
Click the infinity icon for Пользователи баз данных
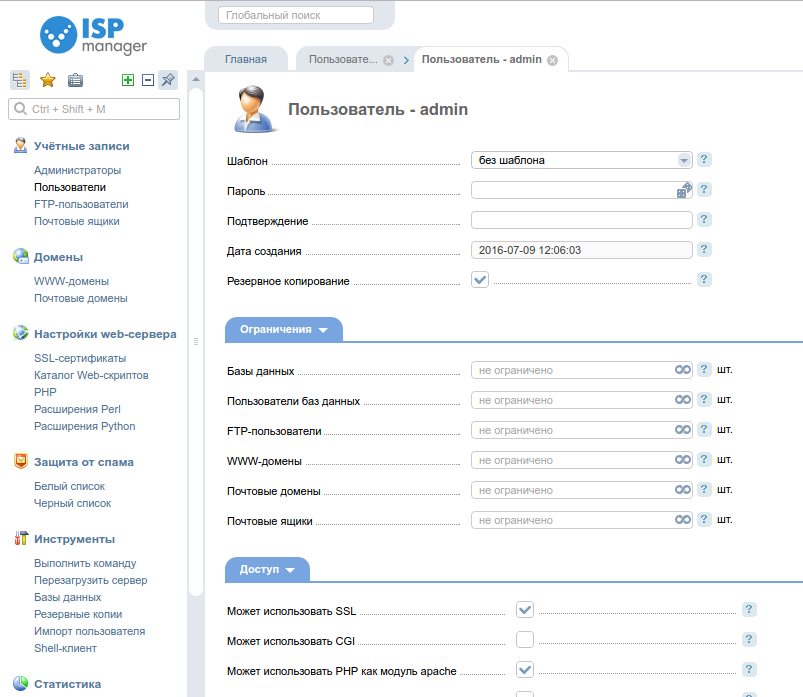tap(683, 399)
